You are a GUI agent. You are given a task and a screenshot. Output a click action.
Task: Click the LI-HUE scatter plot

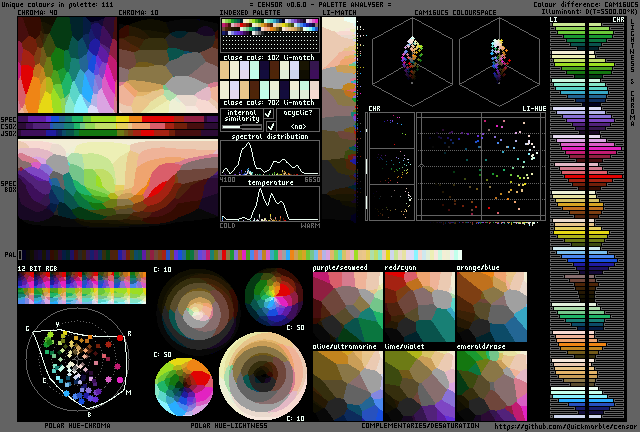pyautogui.click(x=481, y=167)
